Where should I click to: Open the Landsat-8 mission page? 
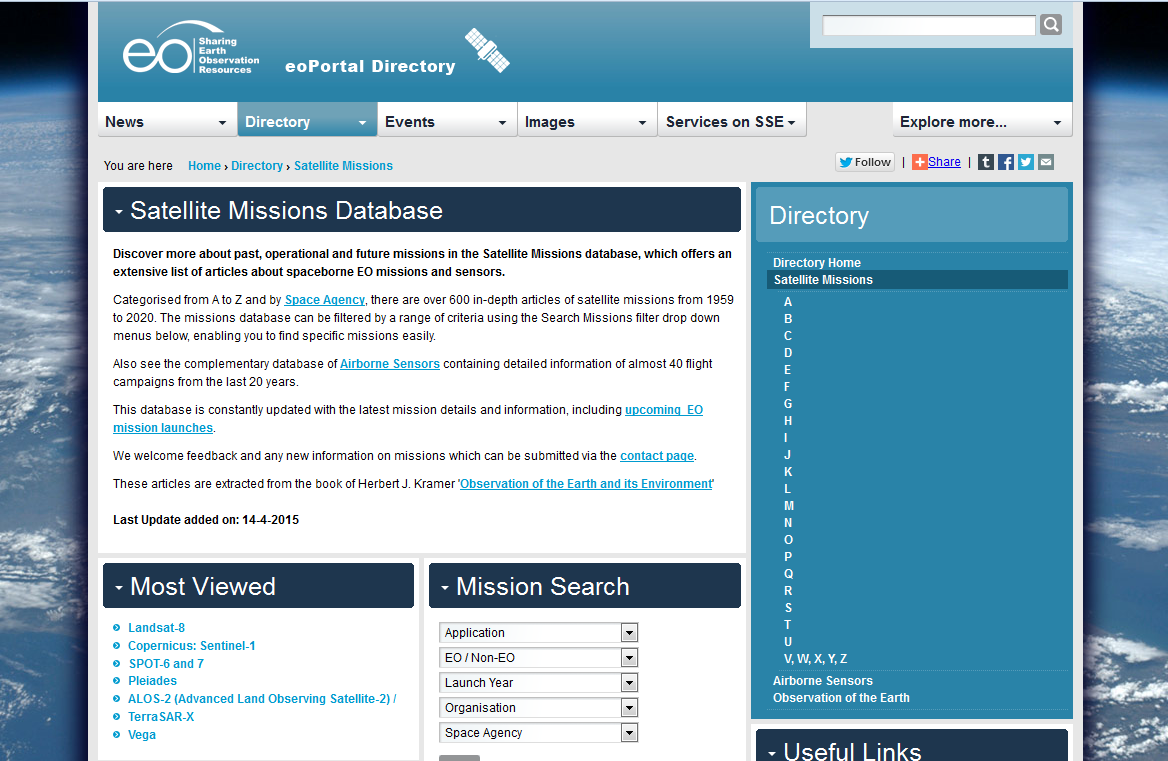pyautogui.click(x=156, y=627)
